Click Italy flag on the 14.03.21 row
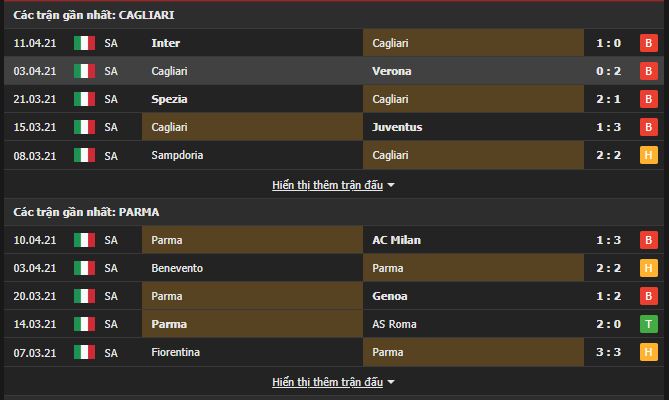 tap(84, 324)
